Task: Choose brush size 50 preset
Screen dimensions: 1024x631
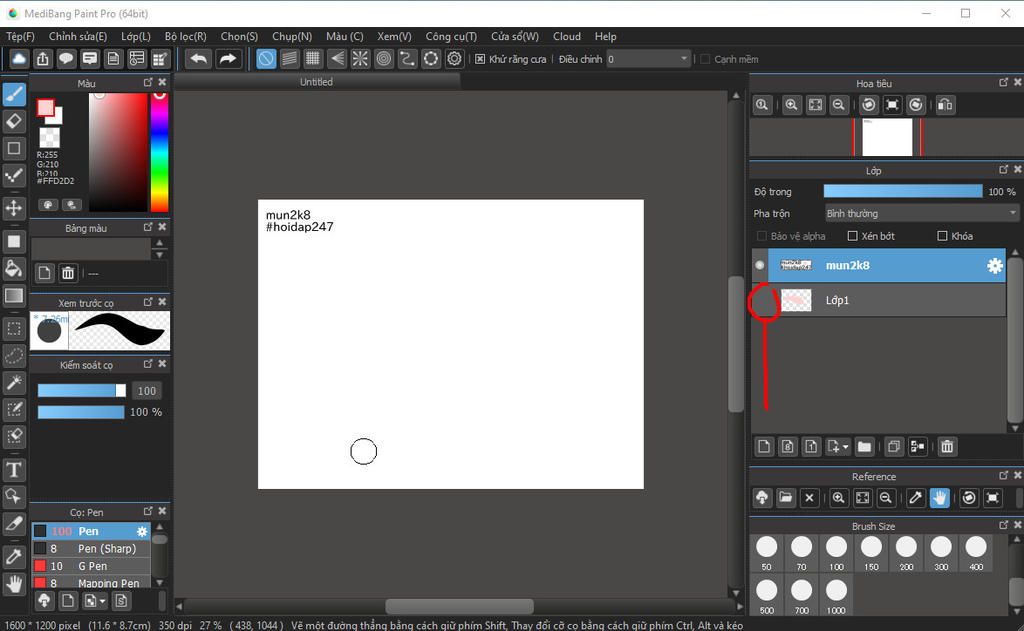Action: (x=767, y=553)
